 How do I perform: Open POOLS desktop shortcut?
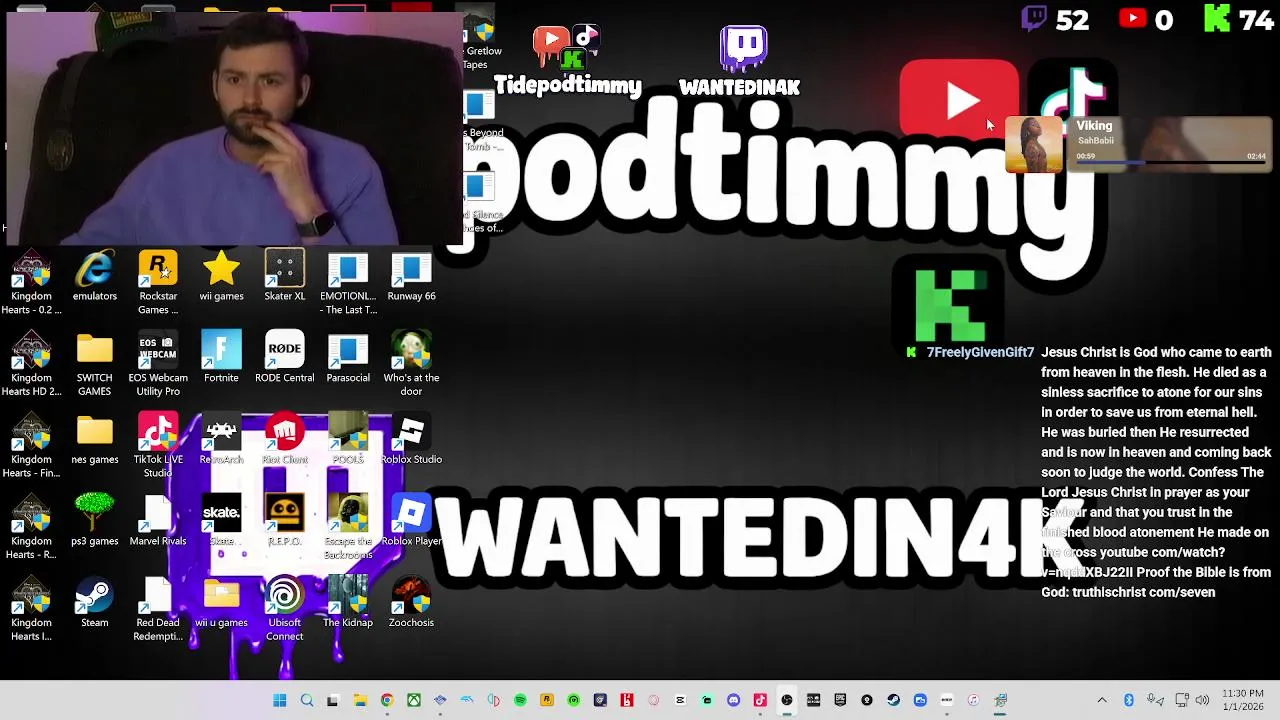click(x=348, y=440)
